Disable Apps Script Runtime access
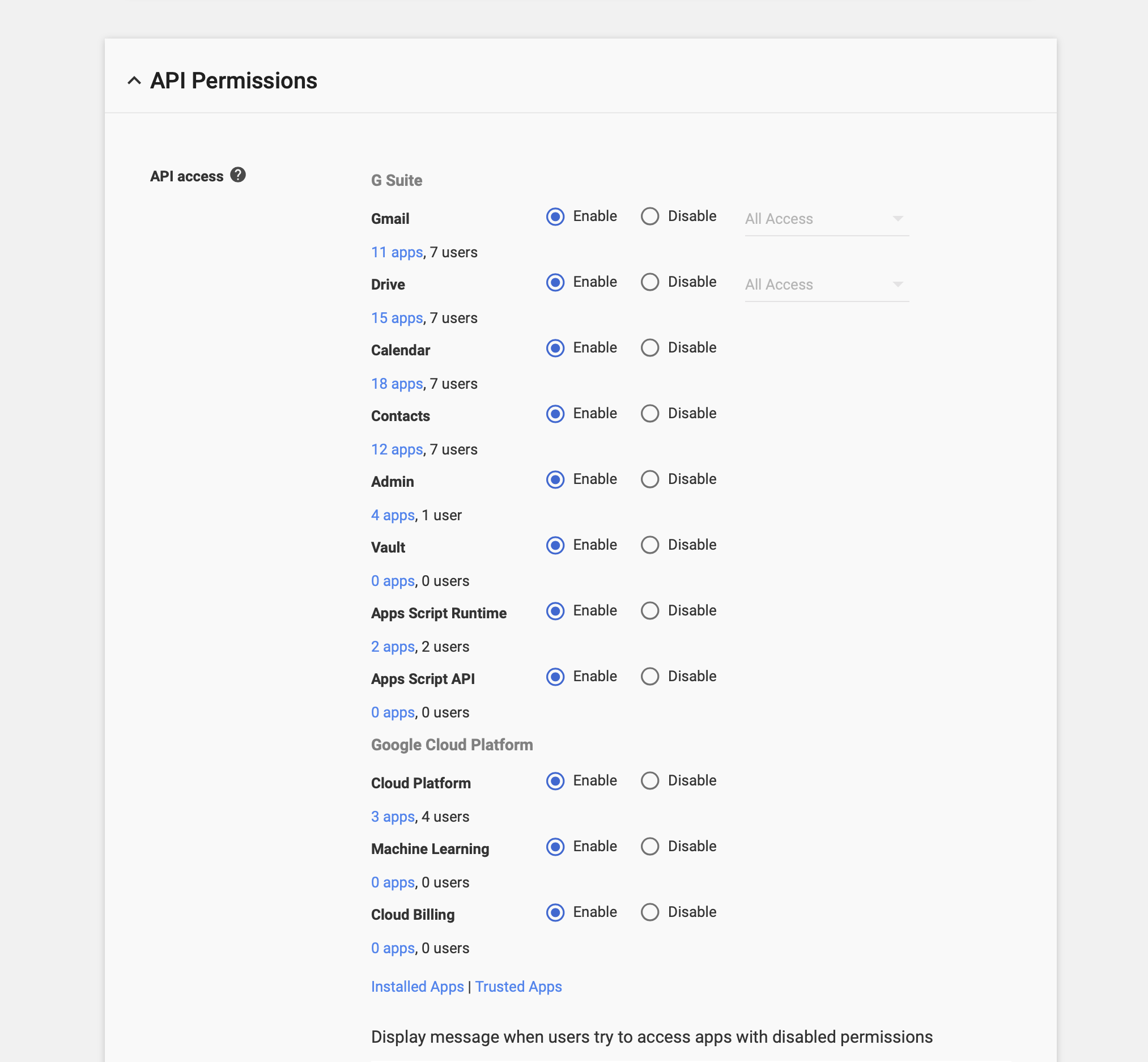1148x1062 pixels. tap(650, 611)
